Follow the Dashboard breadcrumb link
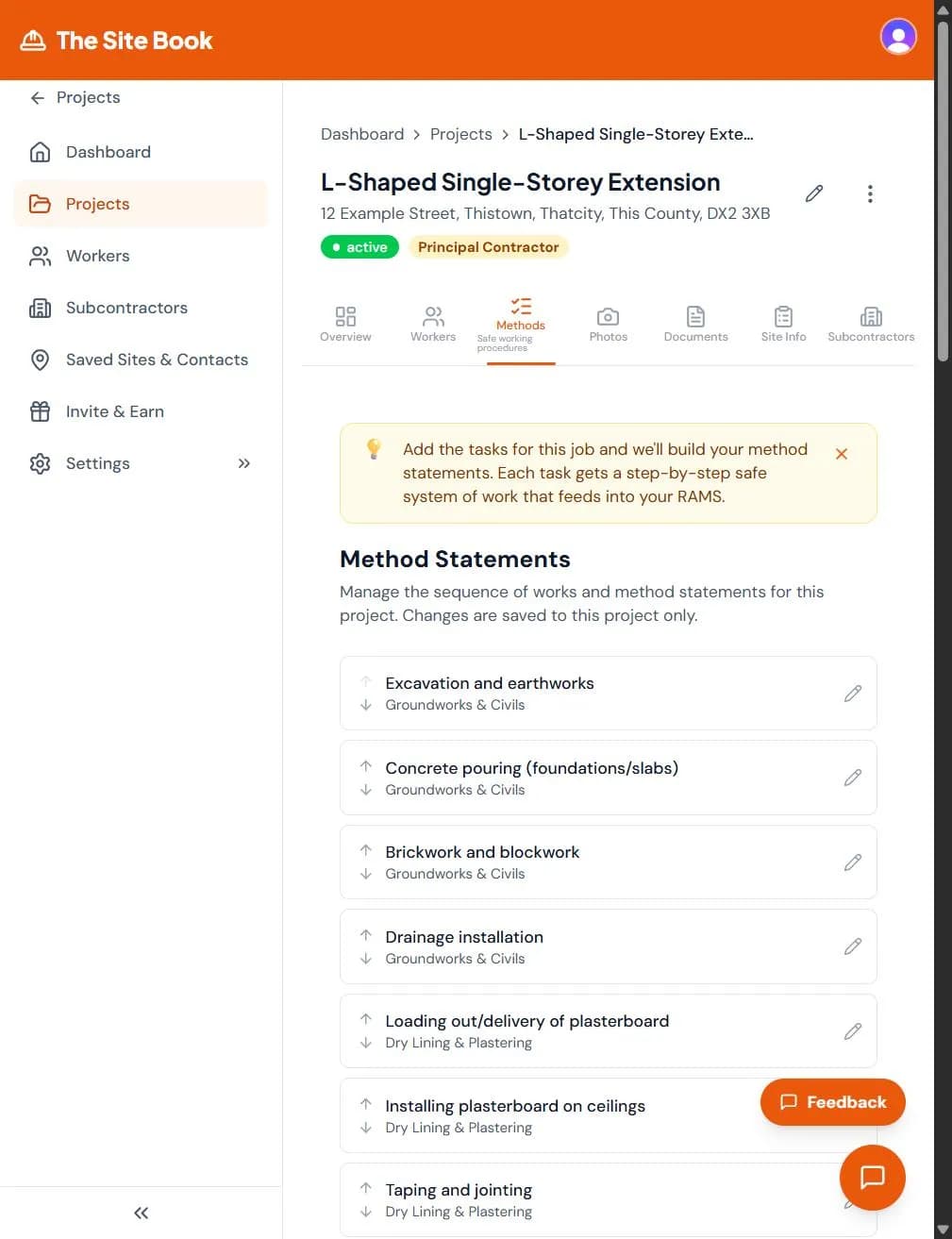 (362, 134)
